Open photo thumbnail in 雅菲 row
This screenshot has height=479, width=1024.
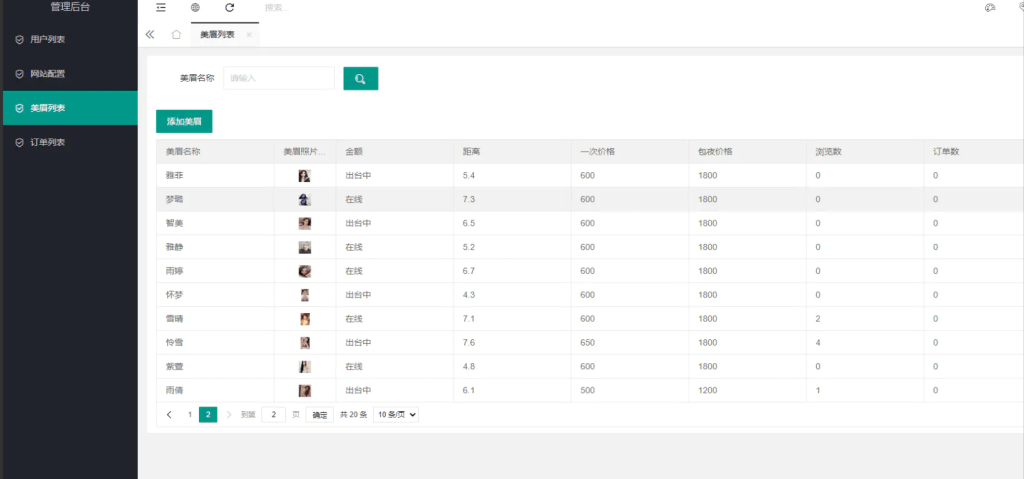(x=304, y=176)
